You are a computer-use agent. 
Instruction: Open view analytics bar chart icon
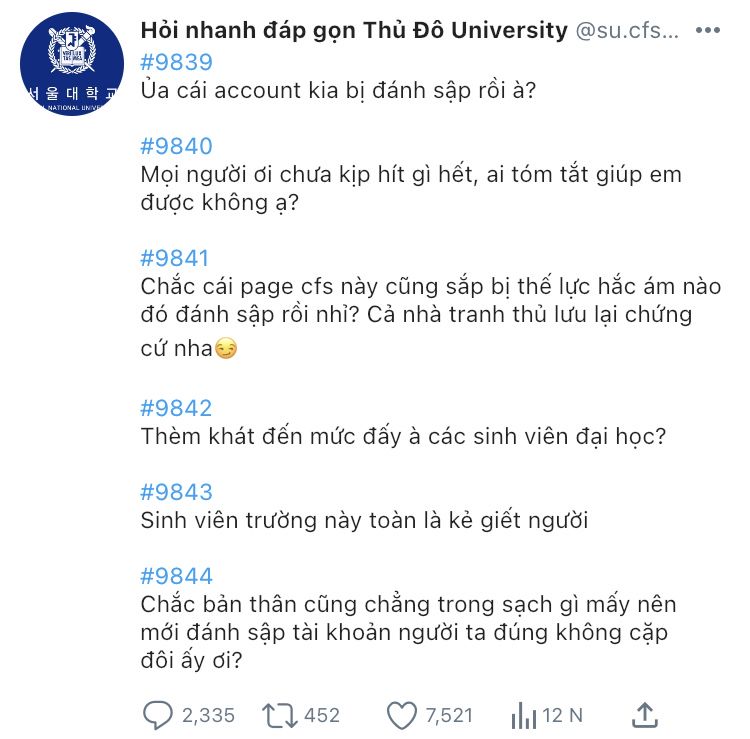tap(523, 716)
